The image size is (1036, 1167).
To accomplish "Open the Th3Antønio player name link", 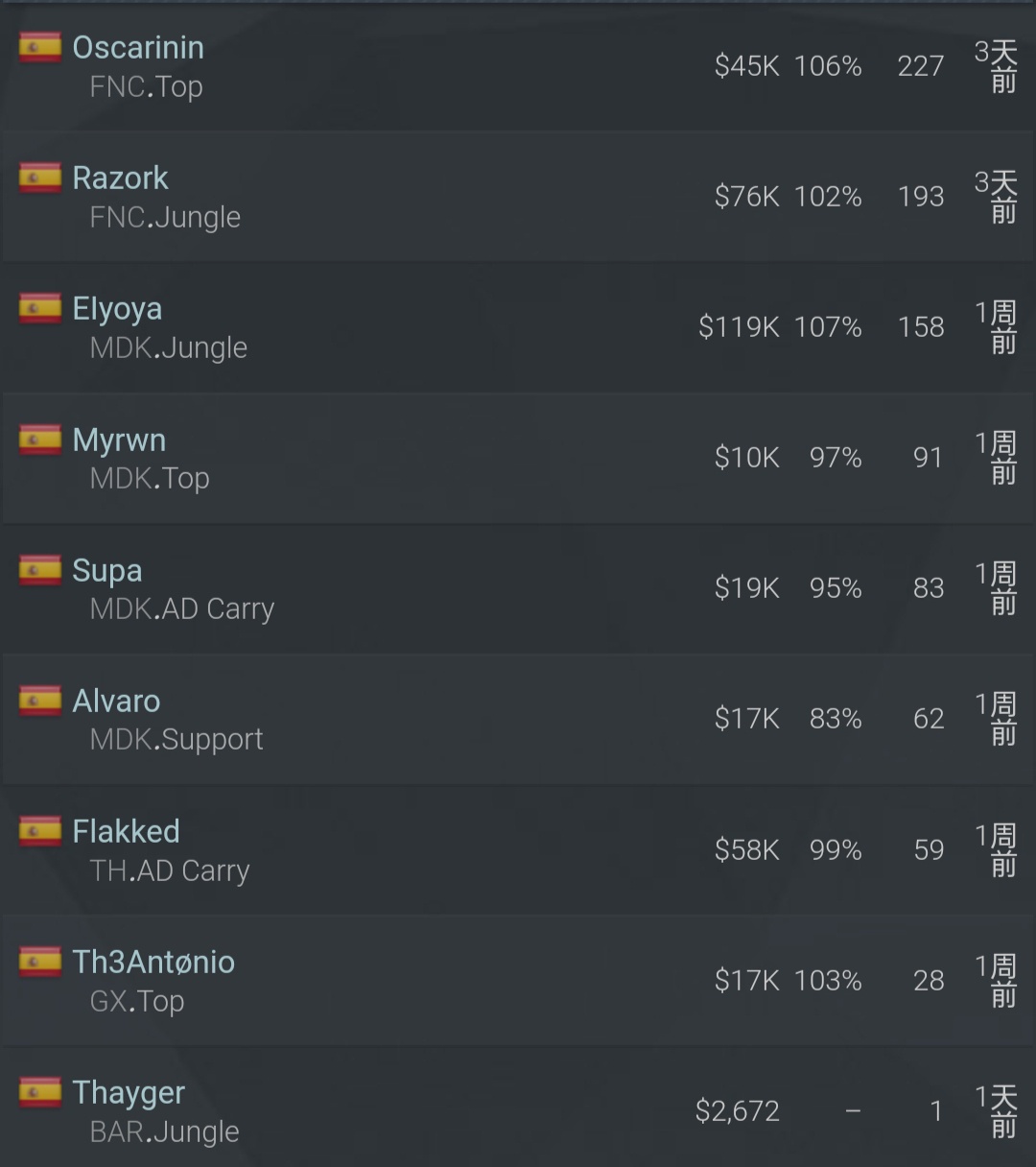I will (153, 962).
